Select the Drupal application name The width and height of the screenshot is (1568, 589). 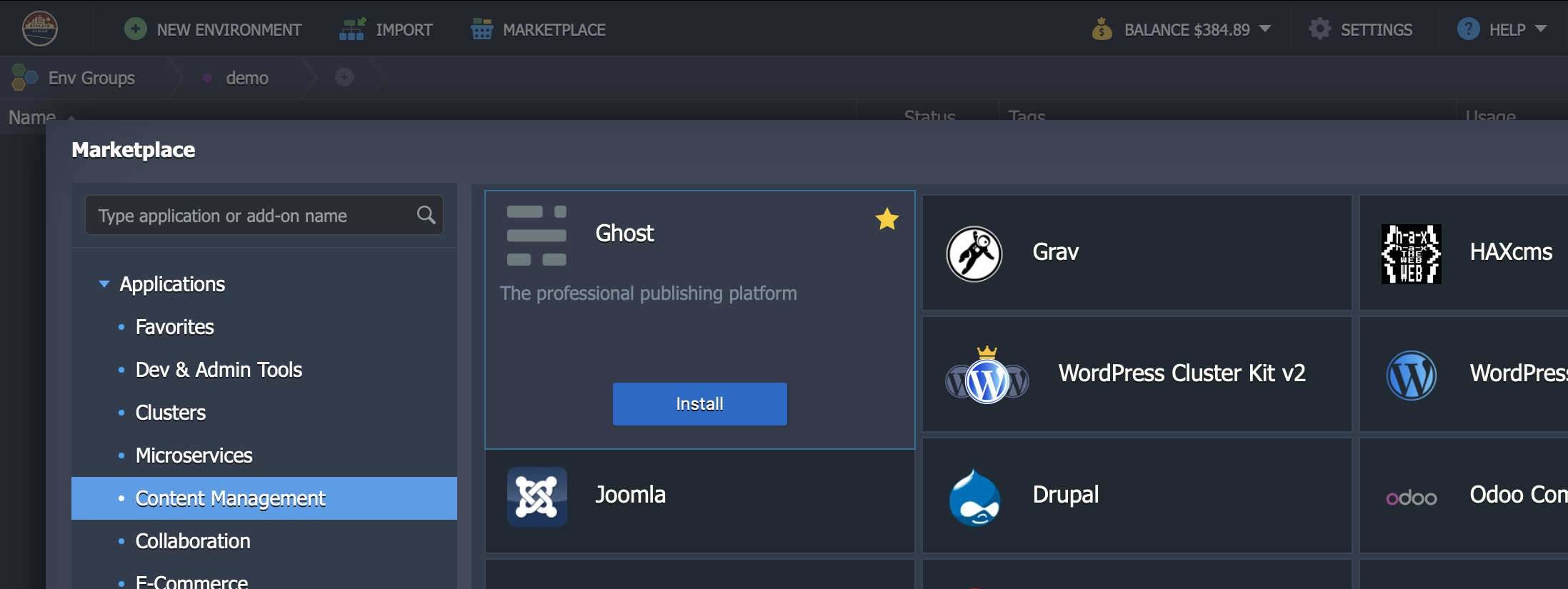click(1066, 495)
